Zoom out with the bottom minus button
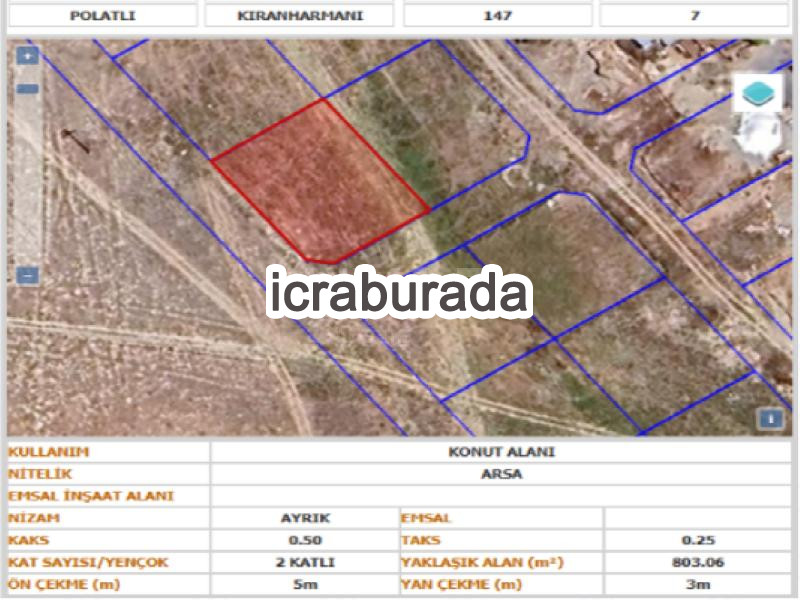Viewport: 800px width, 600px height. click(x=28, y=276)
